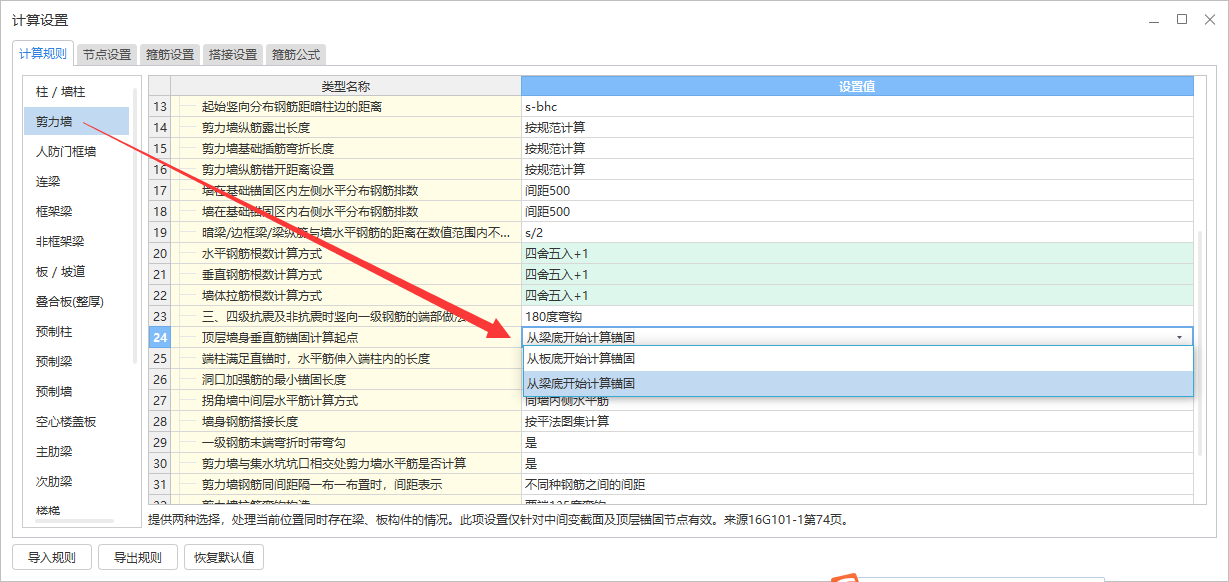Select the 水平钢筋根数计算方式 row name
Screen dimensions: 1229x582
click(x=262, y=253)
